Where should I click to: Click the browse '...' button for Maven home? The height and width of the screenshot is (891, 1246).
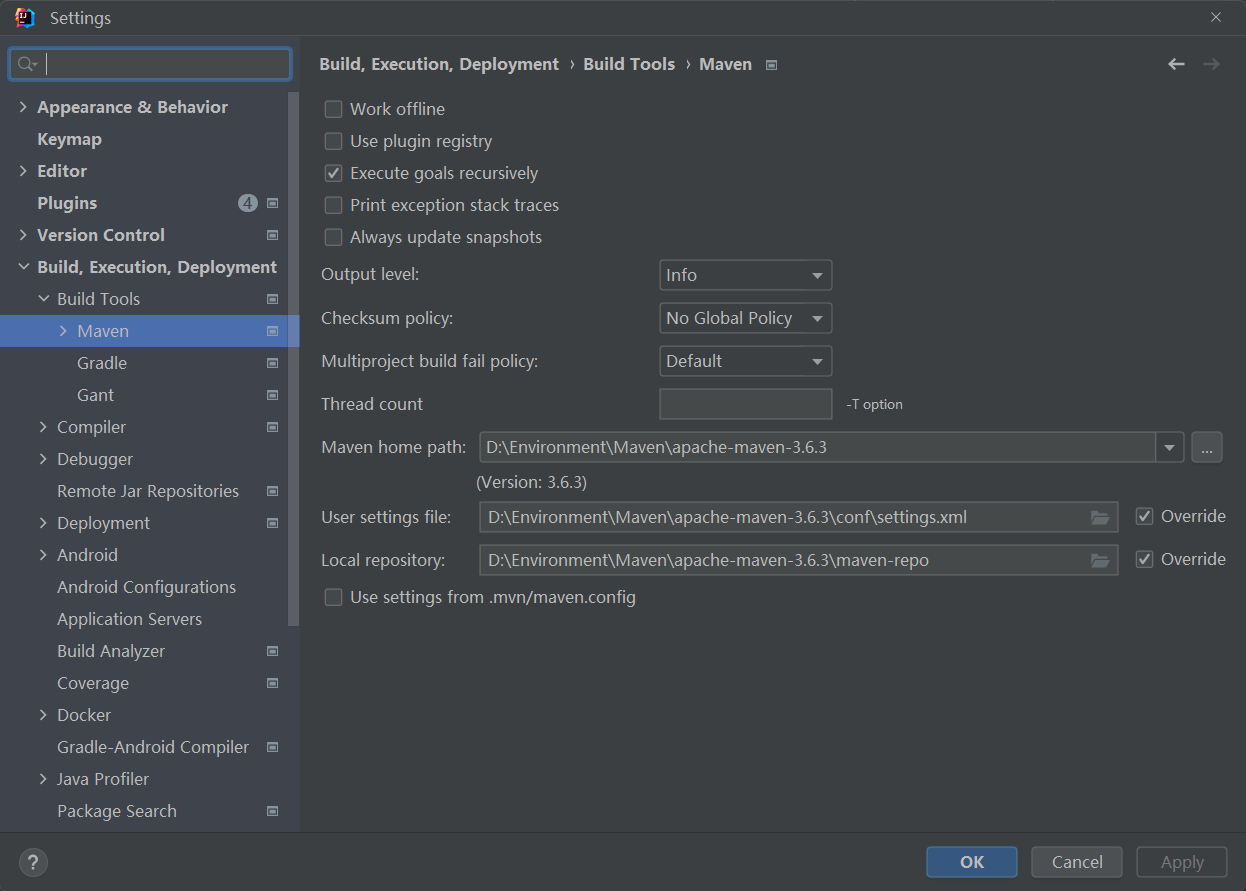click(x=1207, y=448)
